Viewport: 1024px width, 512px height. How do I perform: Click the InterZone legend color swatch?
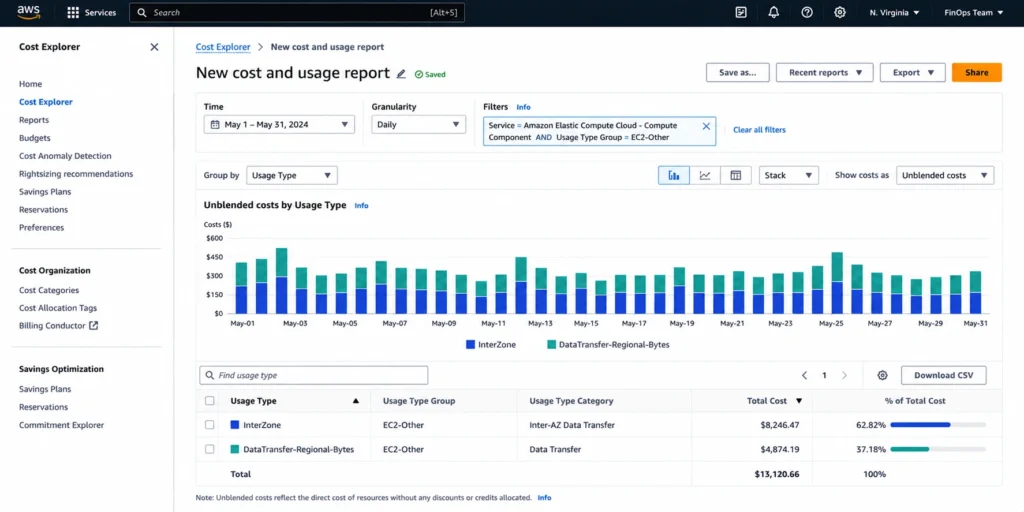click(470, 344)
